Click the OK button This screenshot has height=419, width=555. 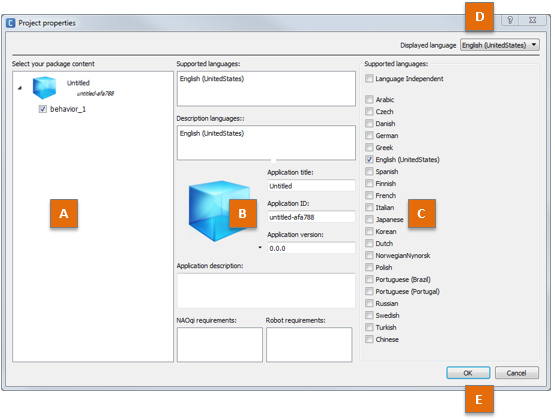[468, 373]
